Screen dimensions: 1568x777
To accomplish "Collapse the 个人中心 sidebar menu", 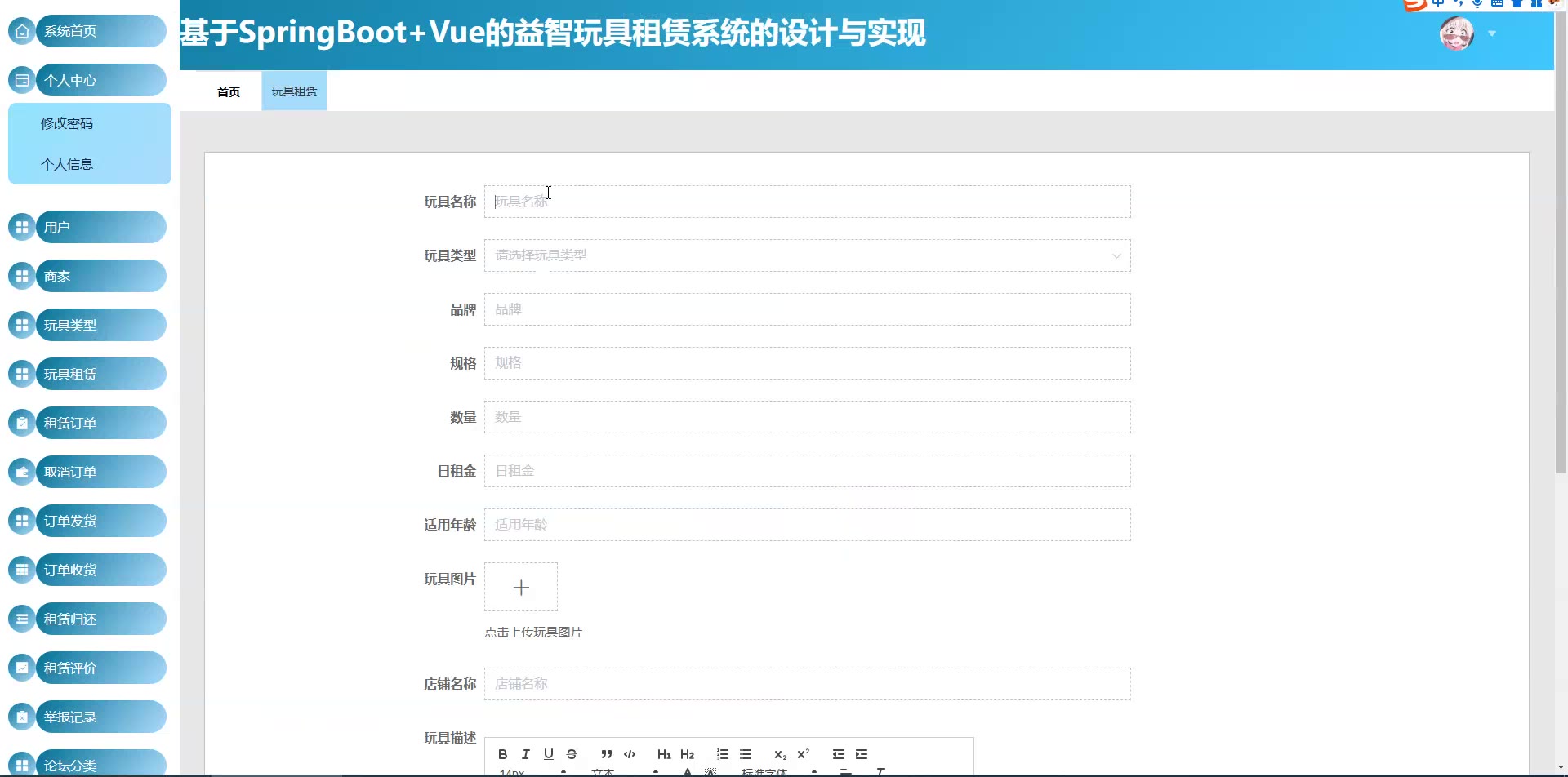I will [101, 80].
